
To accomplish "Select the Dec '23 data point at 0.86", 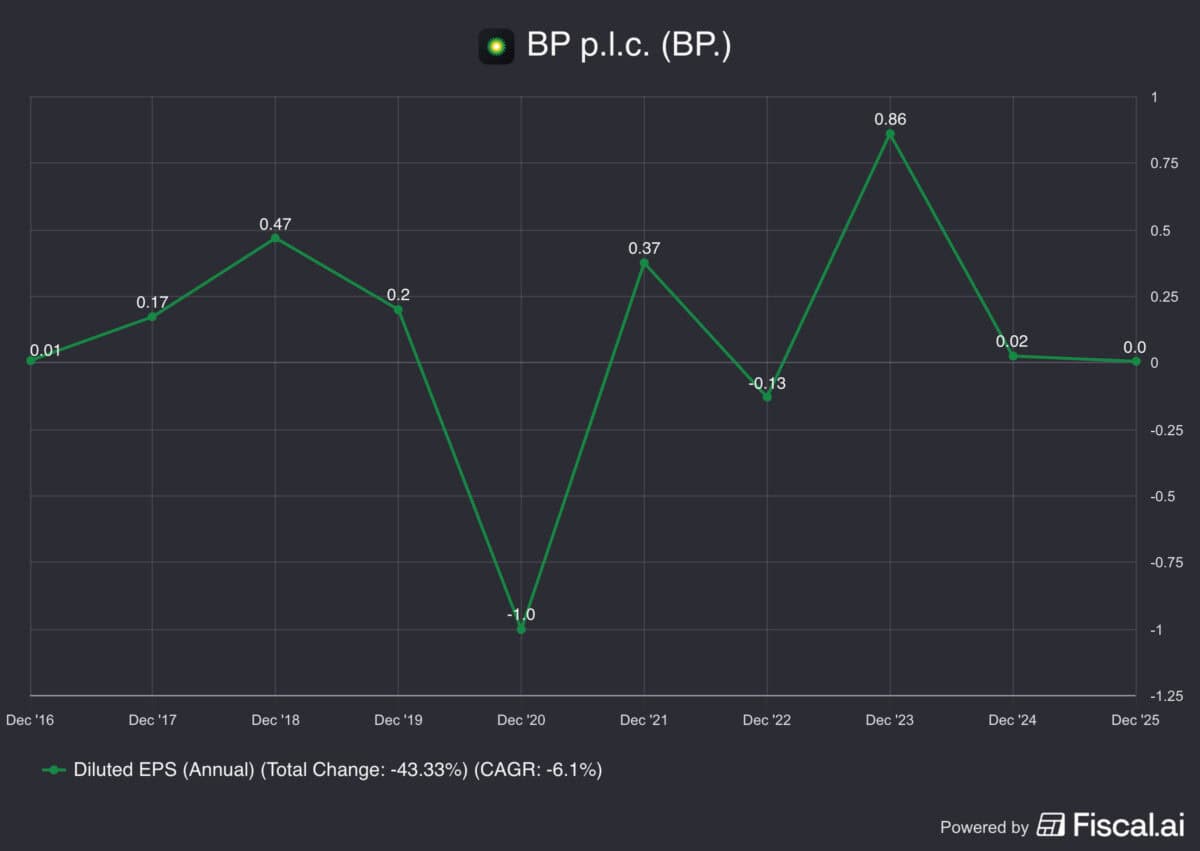I will point(890,134).
